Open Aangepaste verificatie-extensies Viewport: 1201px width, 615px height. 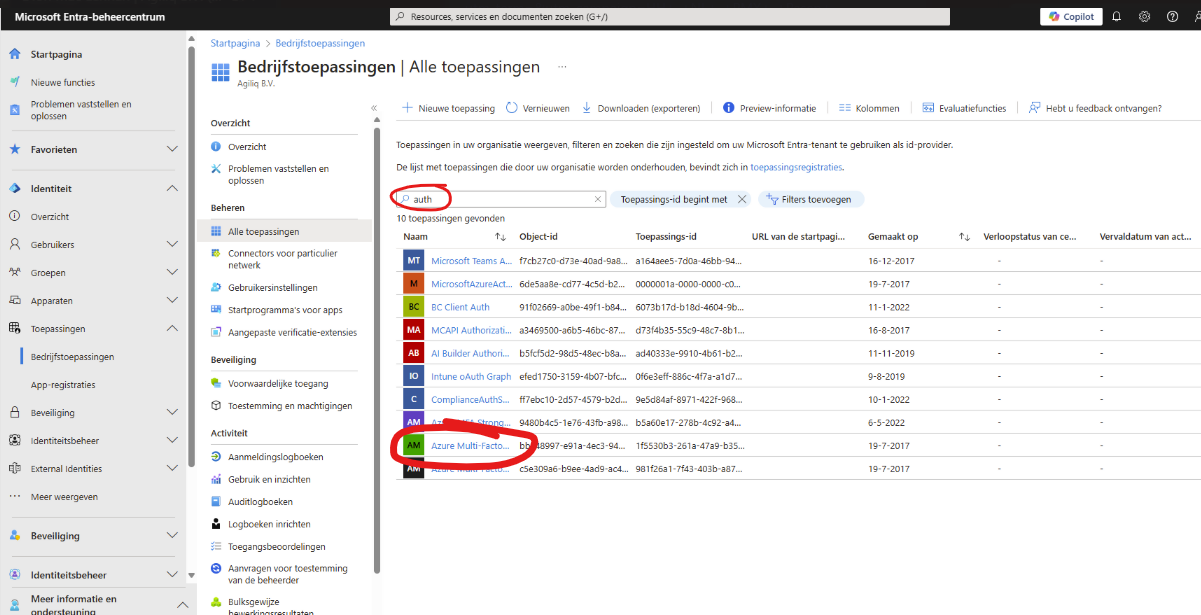tap(291, 332)
